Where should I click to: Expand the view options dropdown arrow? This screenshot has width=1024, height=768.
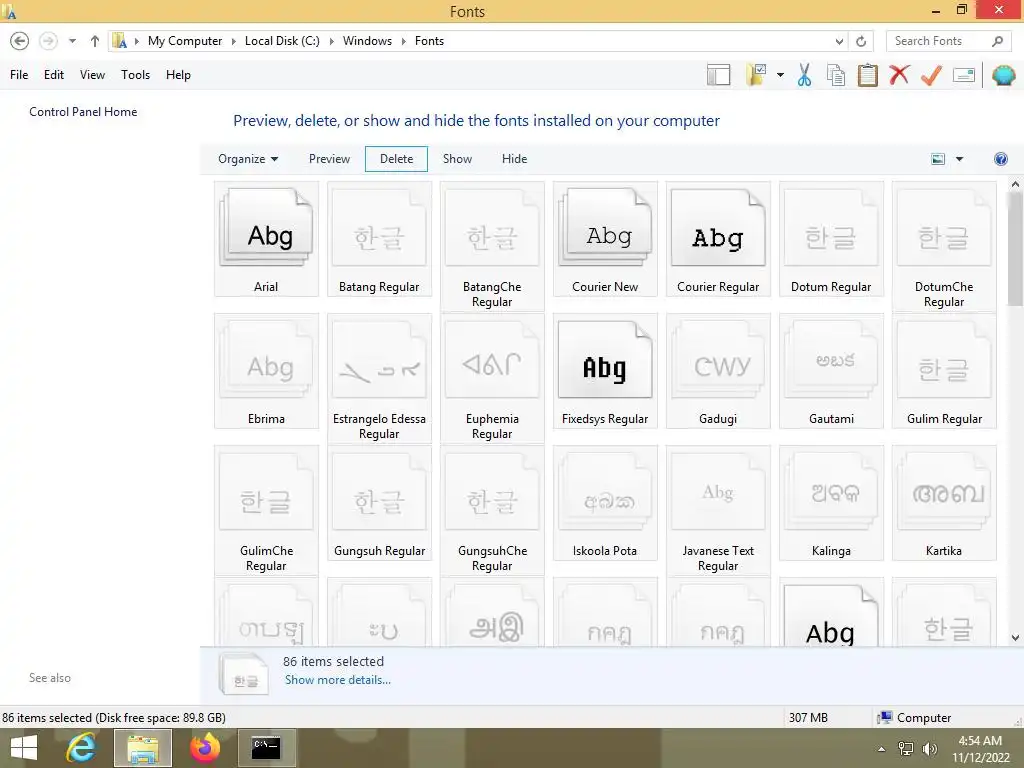pyautogui.click(x=959, y=159)
